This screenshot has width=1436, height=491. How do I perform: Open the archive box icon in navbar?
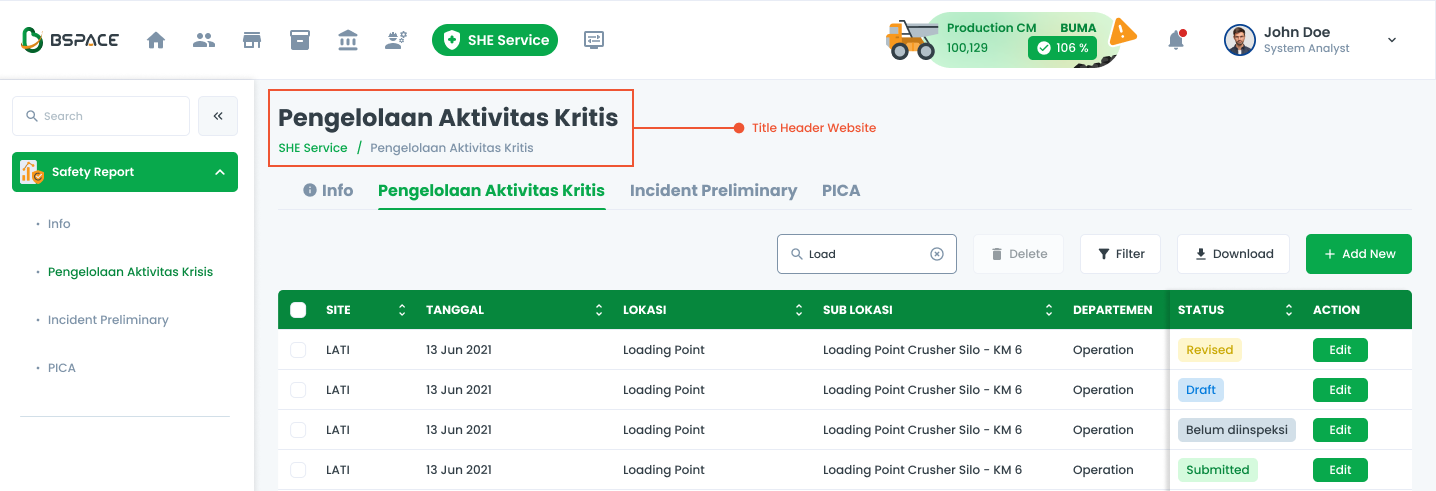300,40
